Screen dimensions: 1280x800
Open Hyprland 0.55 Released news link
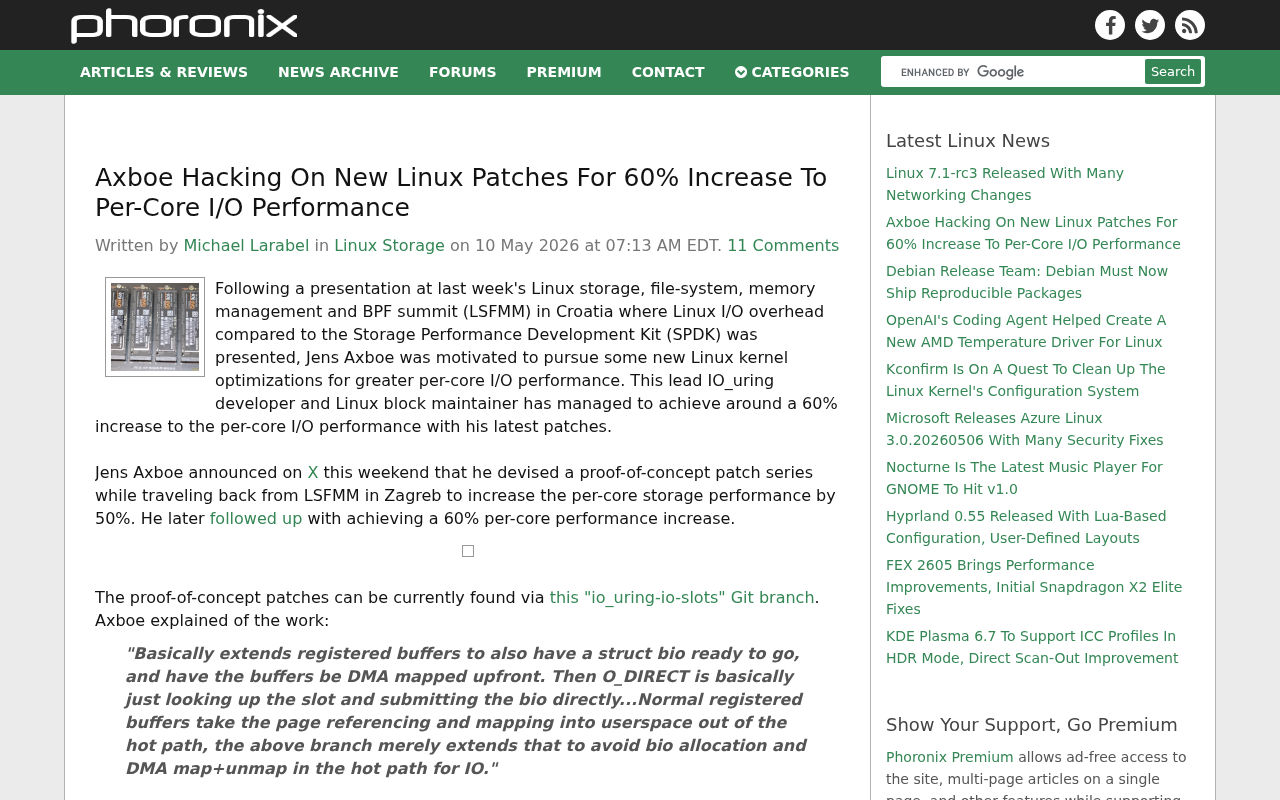[x=1026, y=527]
